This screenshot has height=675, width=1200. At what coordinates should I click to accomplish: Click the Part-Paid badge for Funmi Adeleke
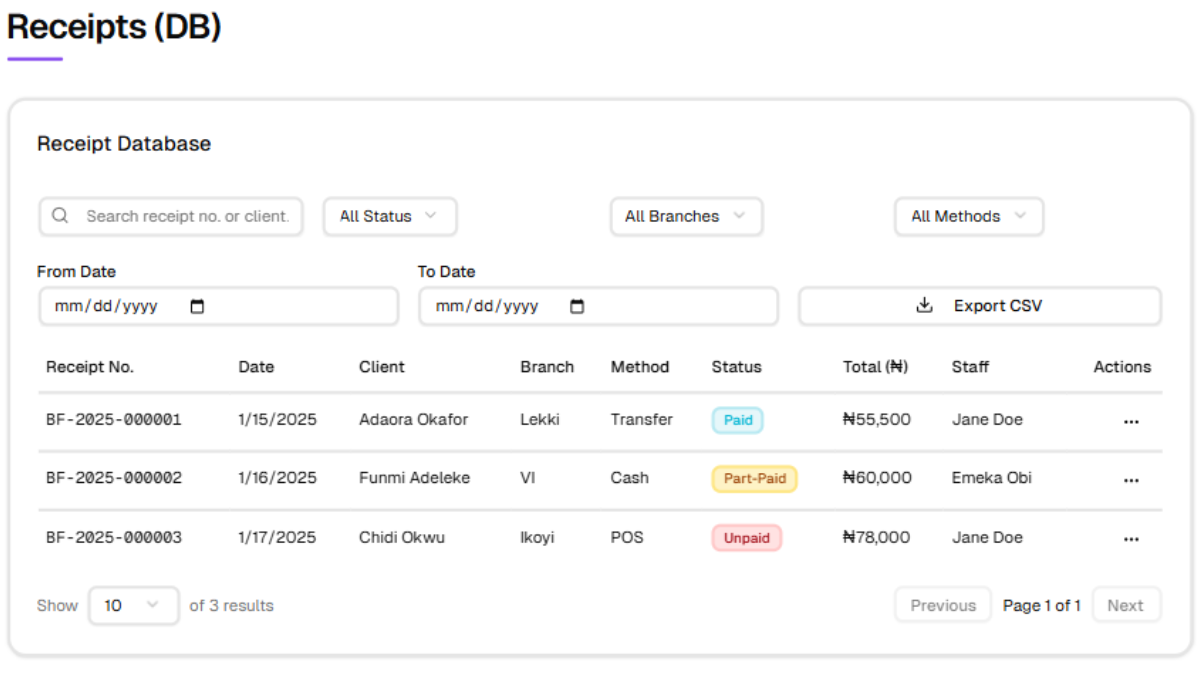754,479
